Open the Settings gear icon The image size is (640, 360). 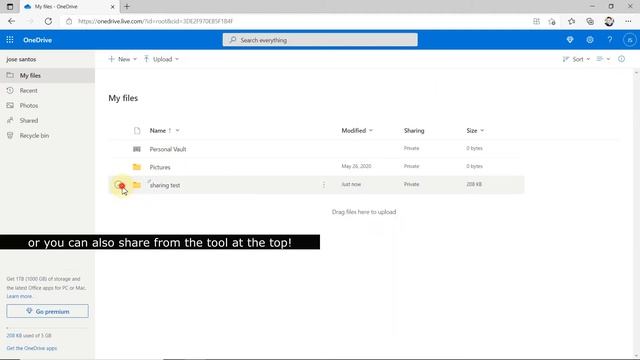click(x=590, y=40)
